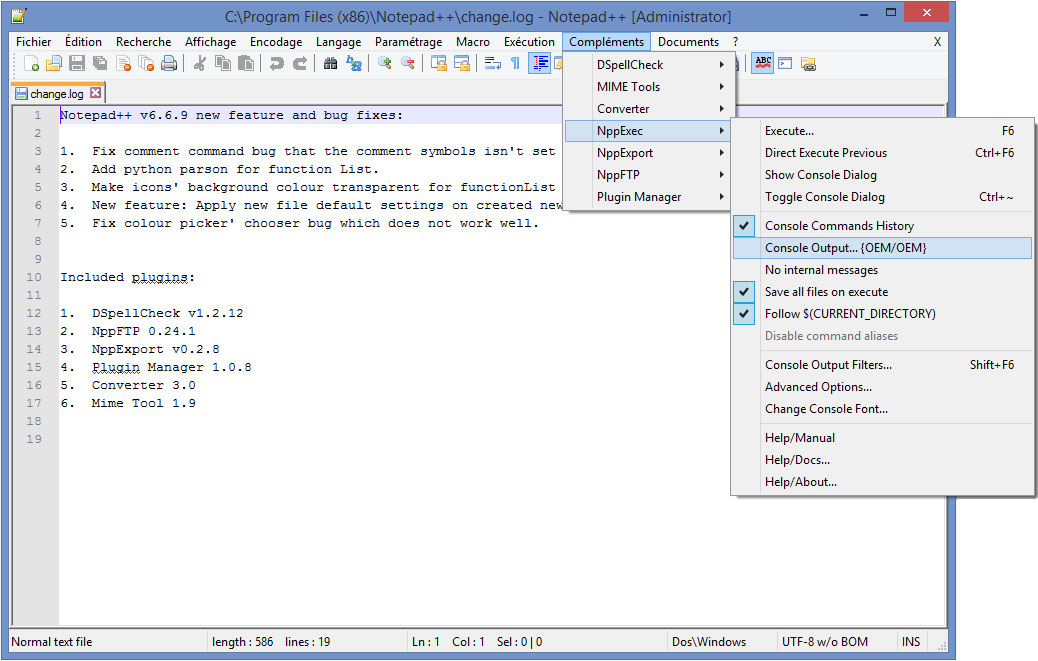Click the Synchronize vertical scrolling icon
The image size is (1038, 661).
point(438,64)
